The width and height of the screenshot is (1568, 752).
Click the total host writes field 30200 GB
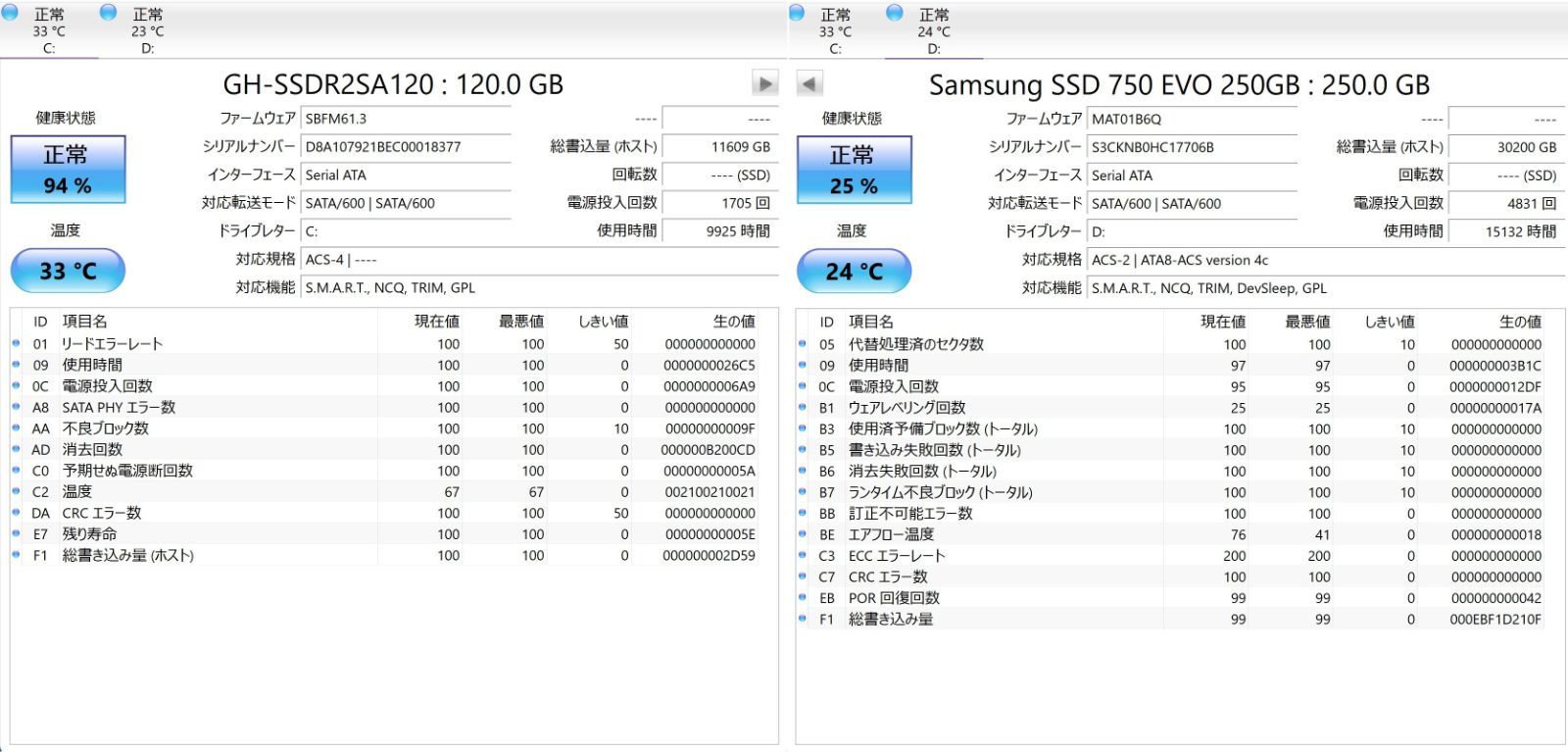coord(1504,147)
